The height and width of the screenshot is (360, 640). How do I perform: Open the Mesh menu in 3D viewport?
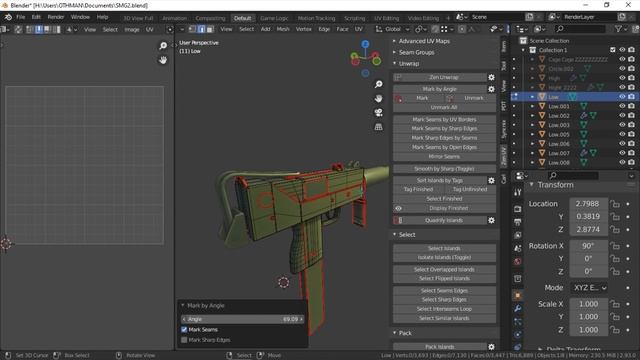point(283,29)
